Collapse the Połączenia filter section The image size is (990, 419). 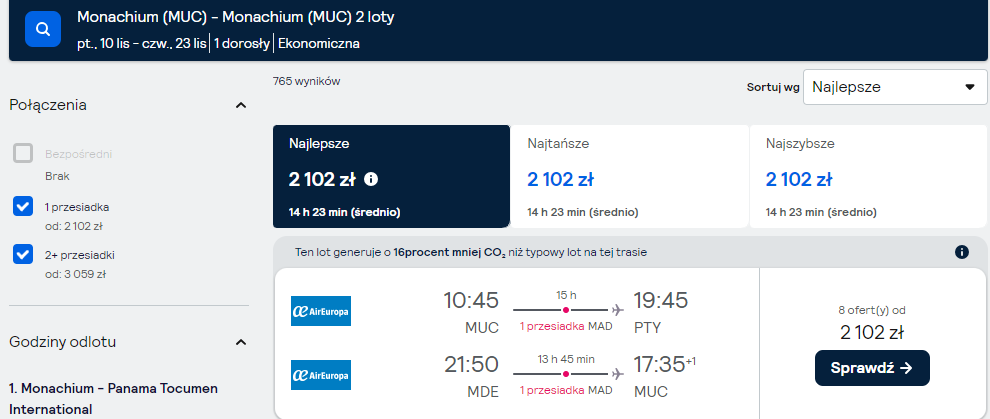[241, 105]
